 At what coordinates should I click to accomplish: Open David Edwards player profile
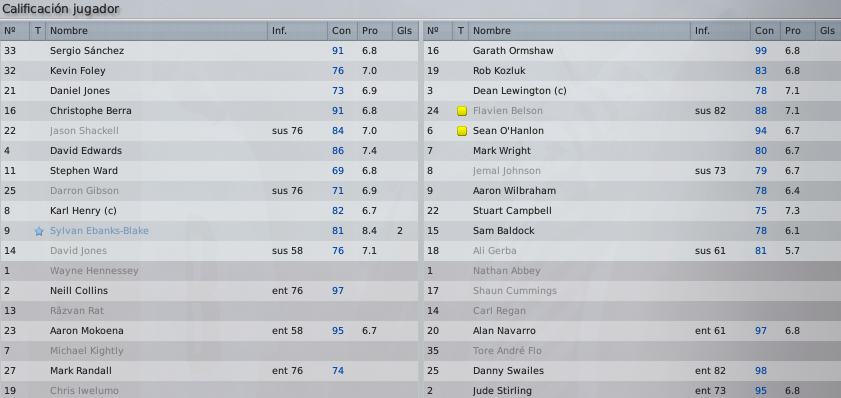pyautogui.click(x=86, y=151)
